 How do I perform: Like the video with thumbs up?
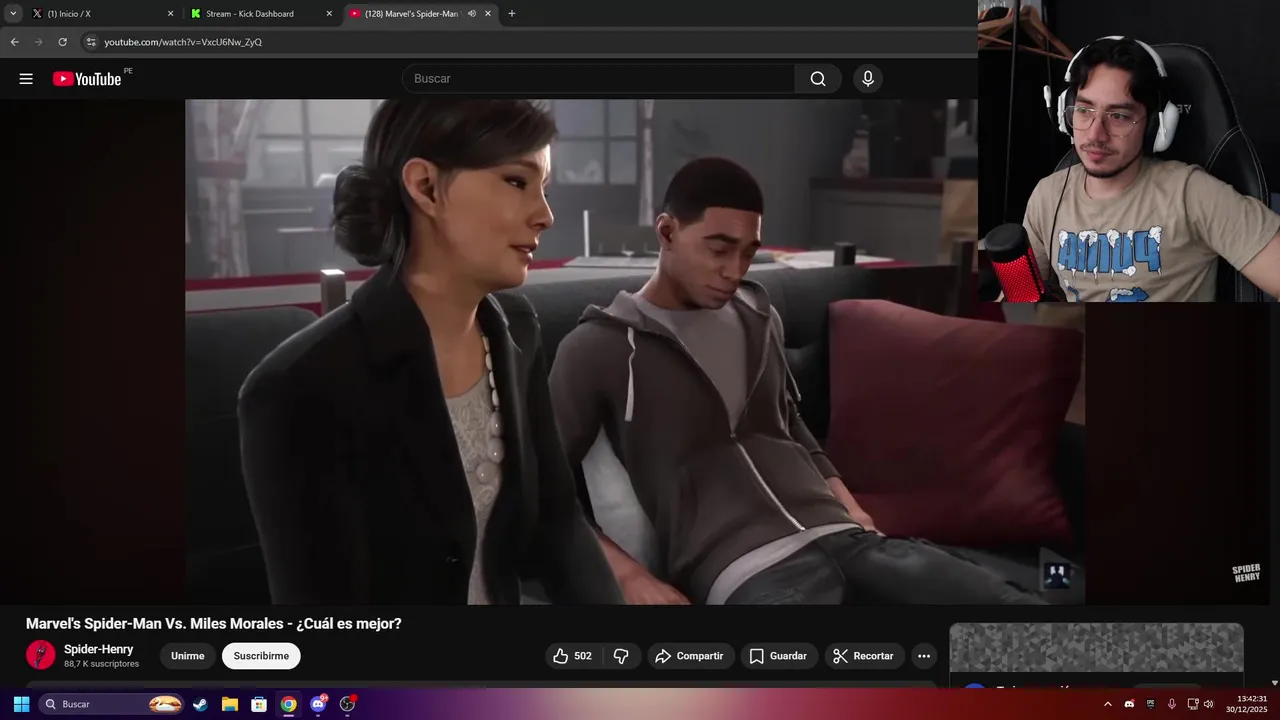tap(560, 656)
